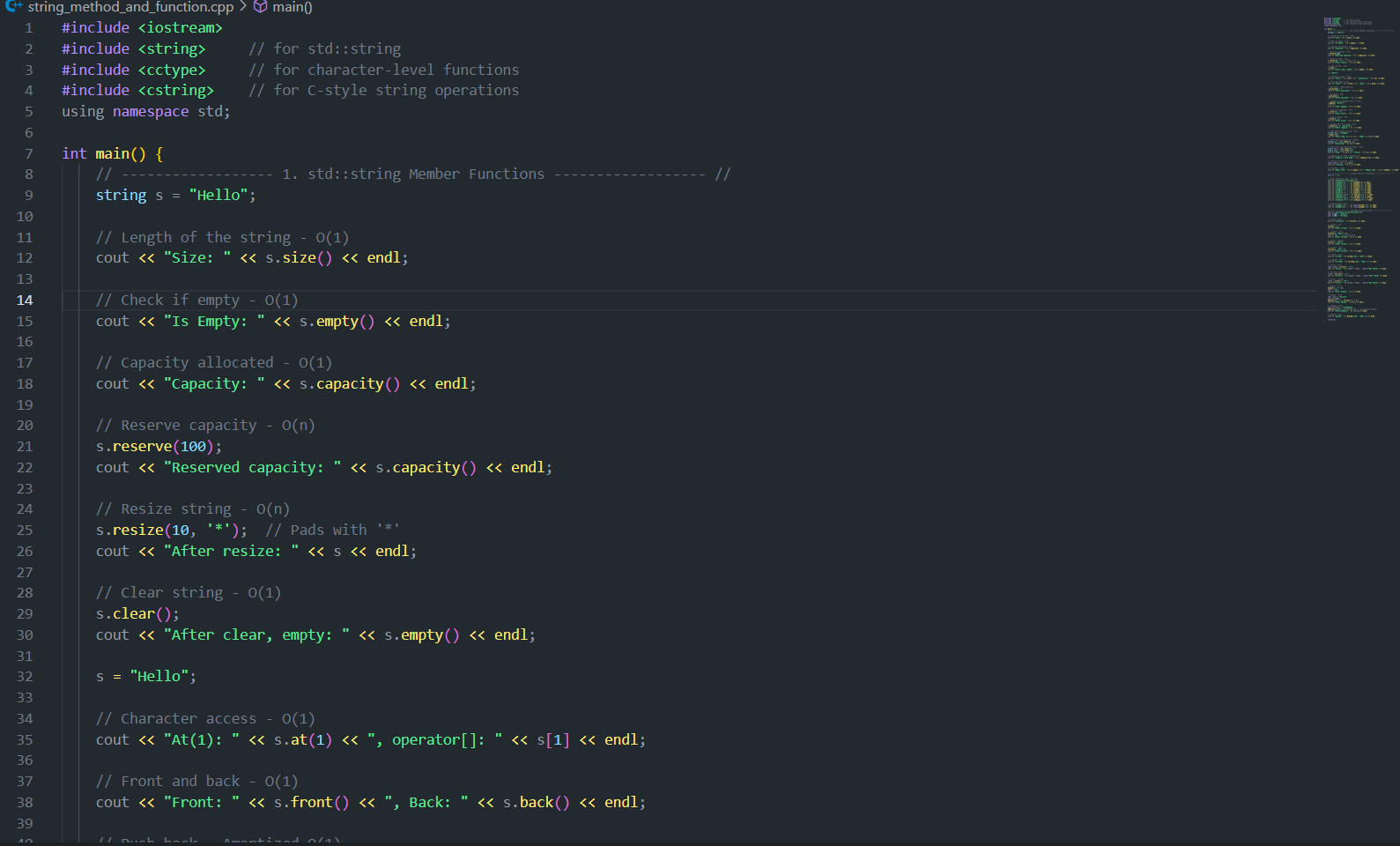Viewport: 1400px width, 846px height.
Task: Click the C++ file icon in breadcrumb
Action: coord(13,6)
